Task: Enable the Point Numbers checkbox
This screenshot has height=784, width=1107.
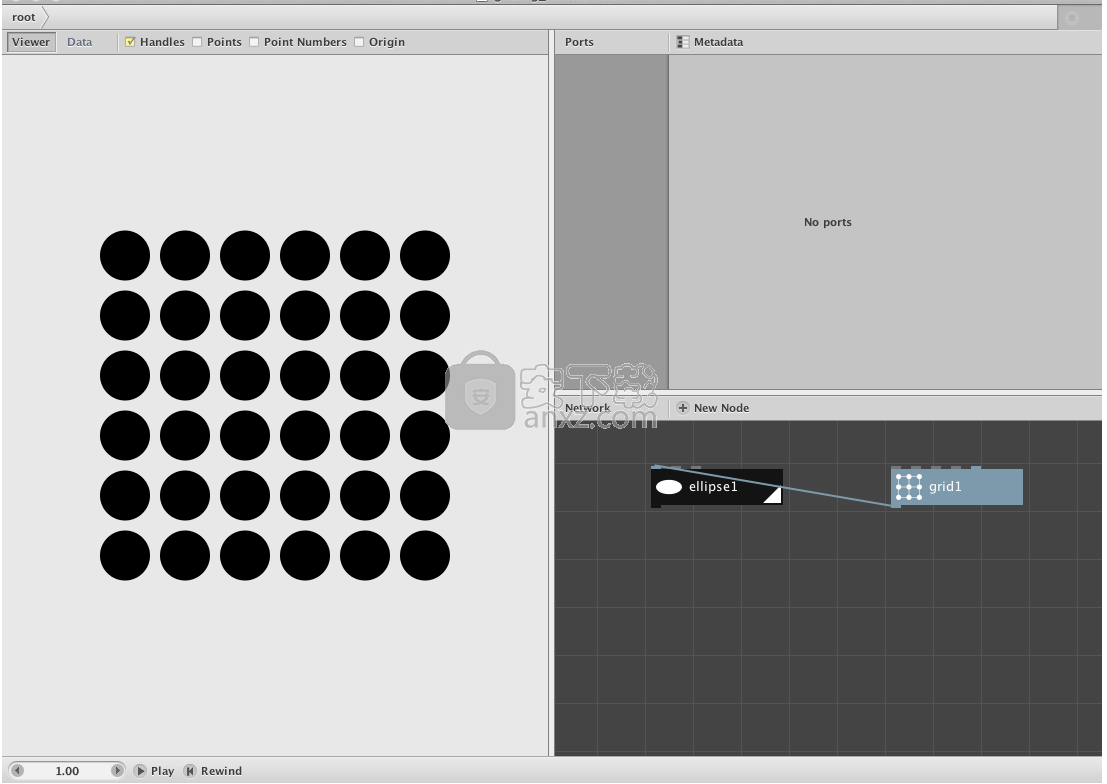Action: pos(254,42)
